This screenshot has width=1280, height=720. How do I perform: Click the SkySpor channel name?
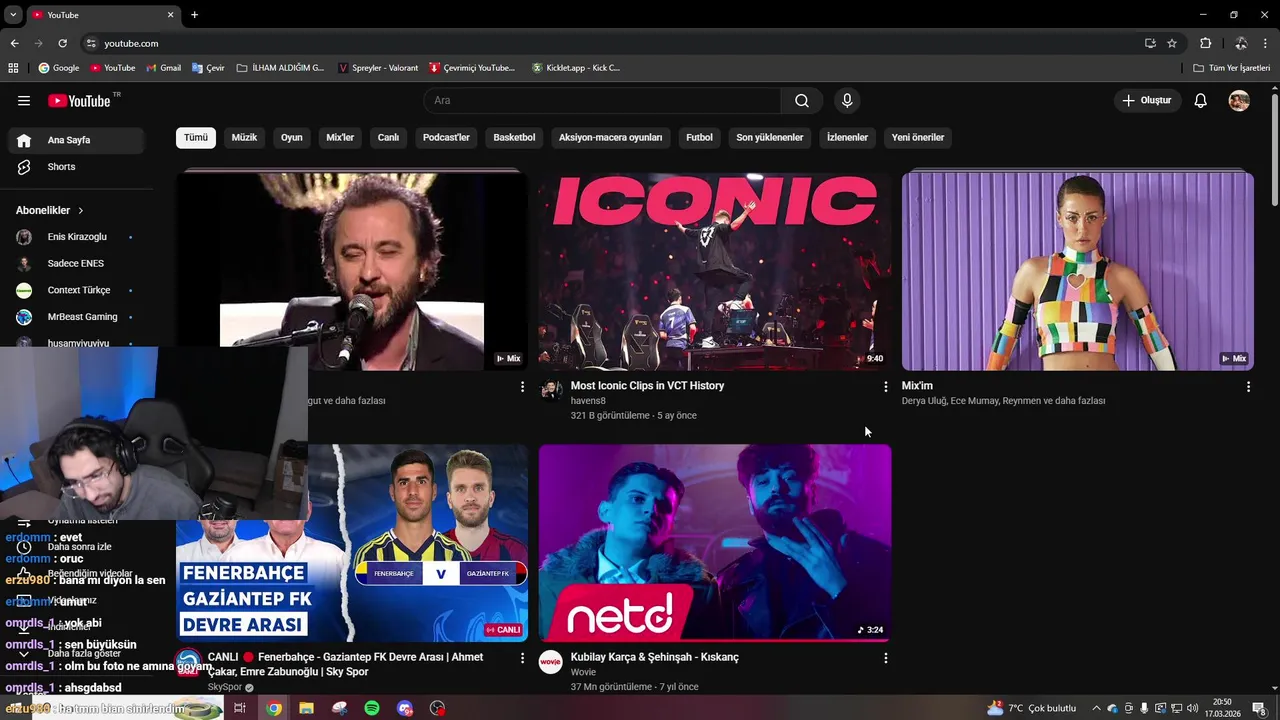click(x=225, y=687)
